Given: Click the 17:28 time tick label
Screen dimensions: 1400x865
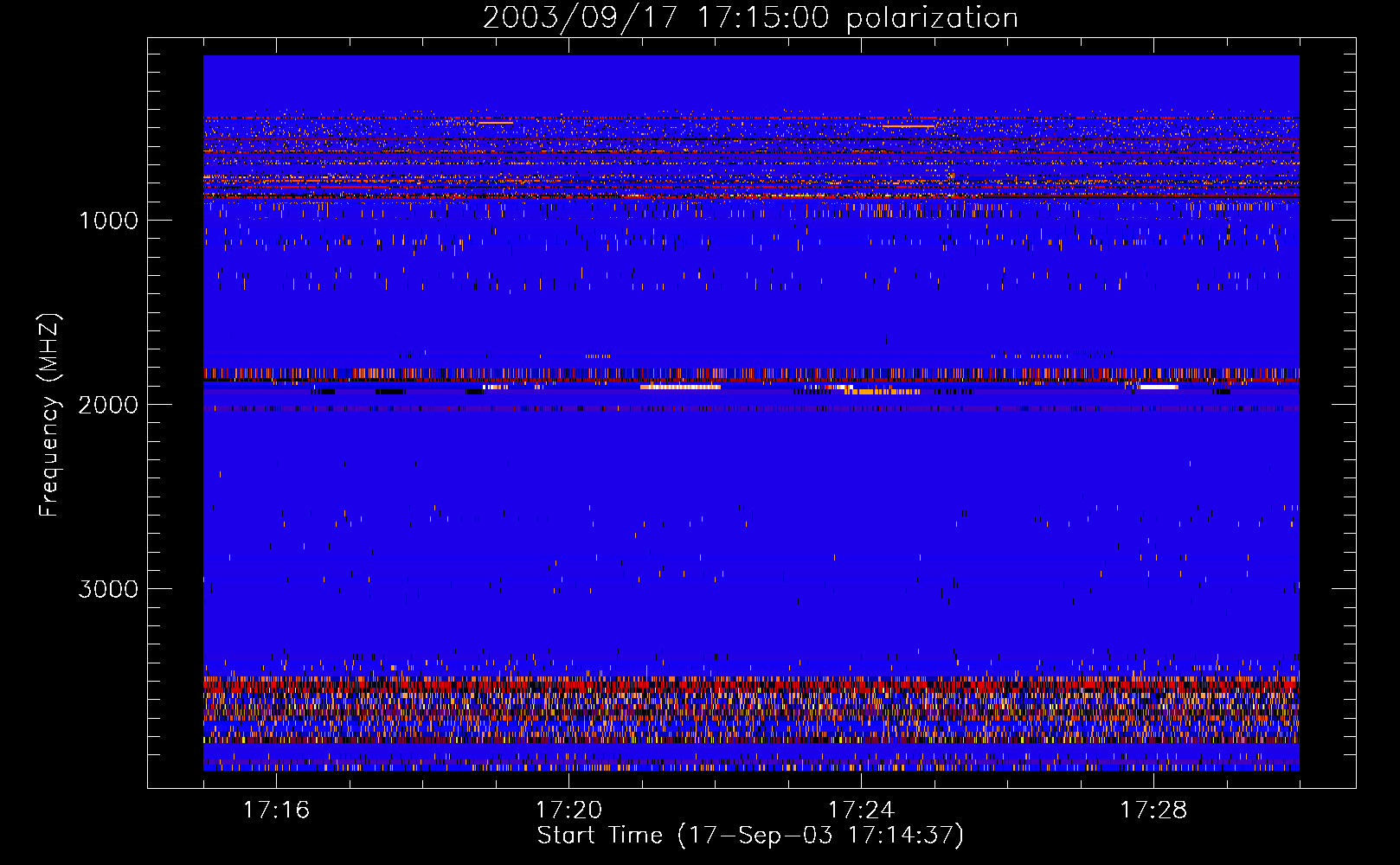Looking at the screenshot, I should coord(1153,811).
